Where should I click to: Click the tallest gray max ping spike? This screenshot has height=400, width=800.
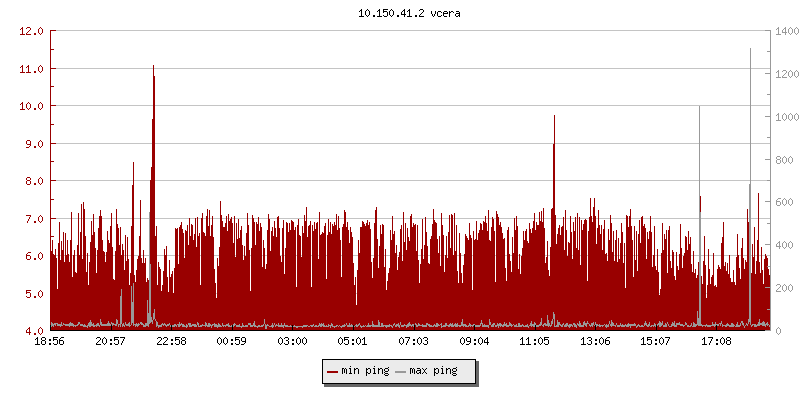pyautogui.click(x=750, y=52)
